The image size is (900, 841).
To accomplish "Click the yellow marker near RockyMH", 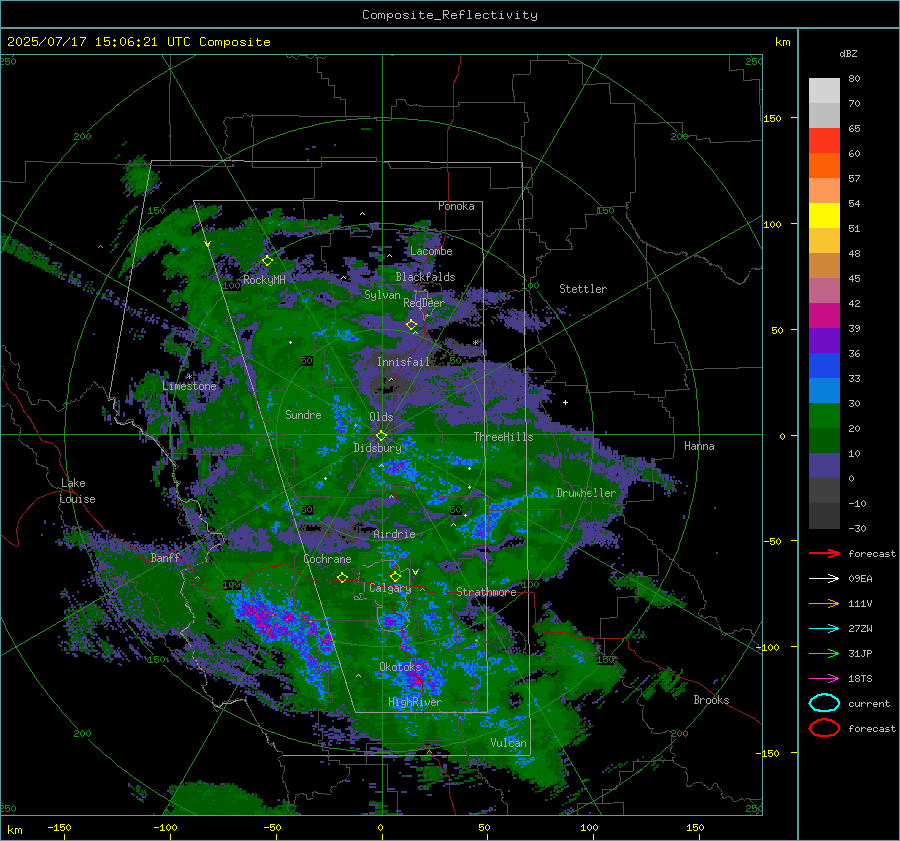I will (x=267, y=261).
